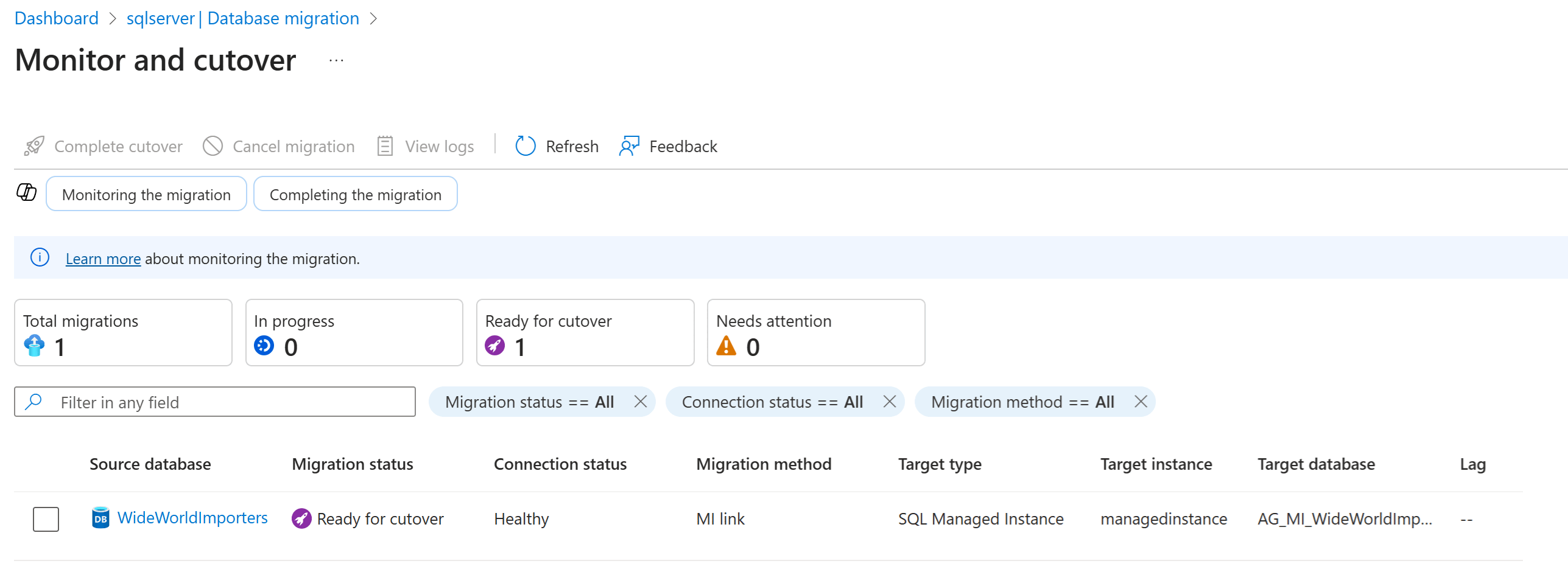Click the info icon in the banner
Image resolution: width=1568 pixels, height=572 pixels.
pos(40,258)
